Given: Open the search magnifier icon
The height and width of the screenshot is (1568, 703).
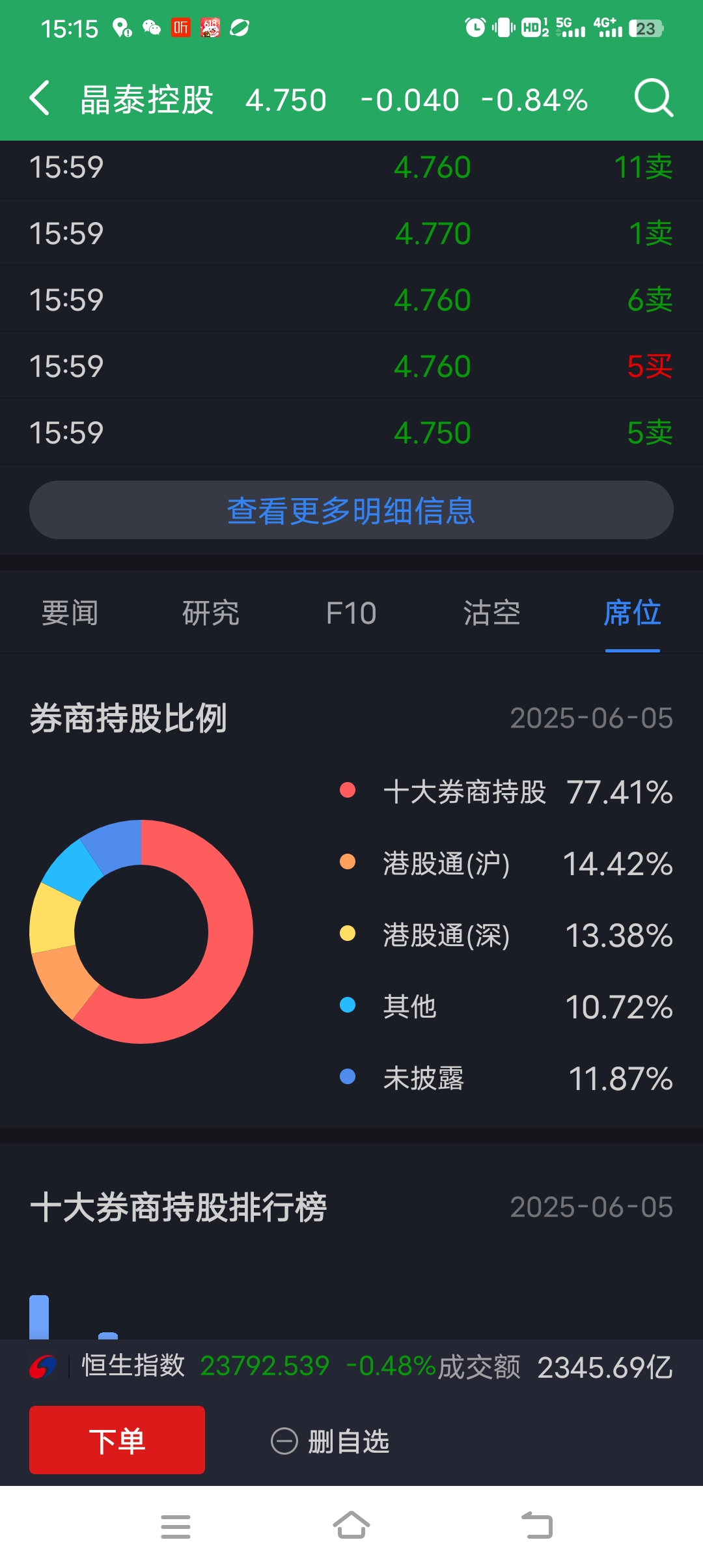Looking at the screenshot, I should [654, 98].
